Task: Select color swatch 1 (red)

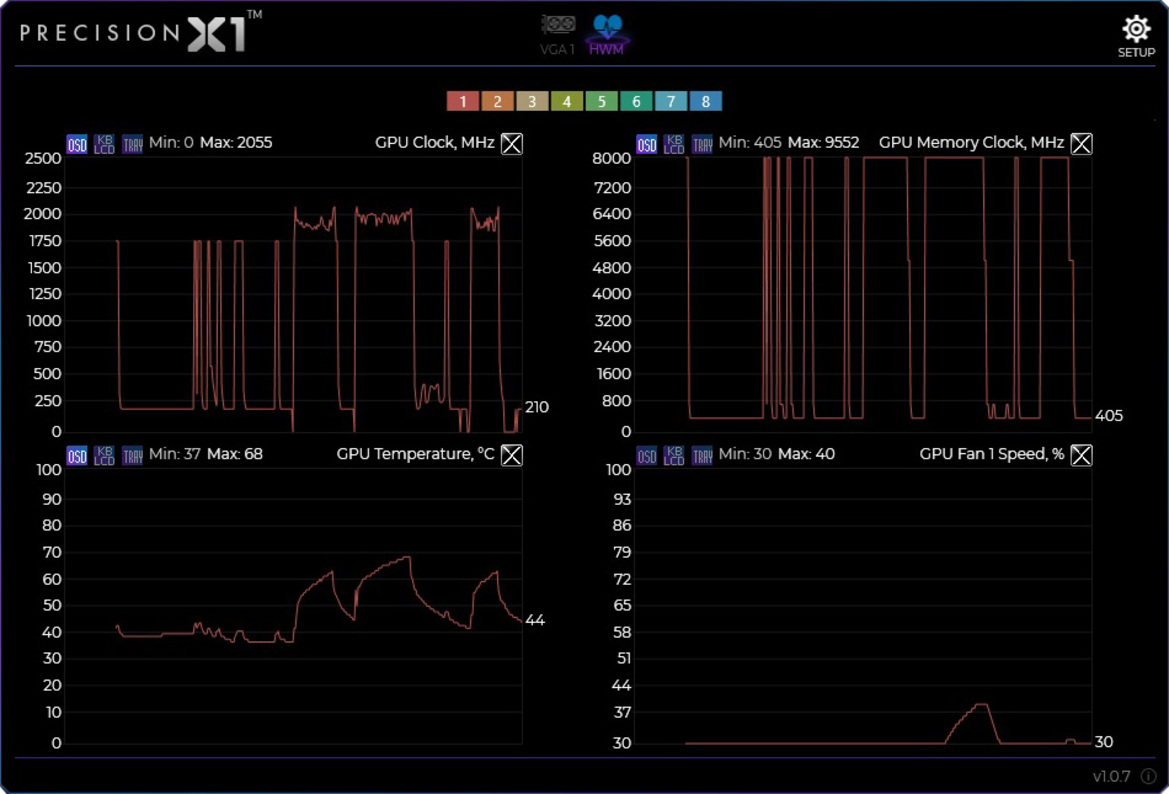Action: (x=463, y=101)
